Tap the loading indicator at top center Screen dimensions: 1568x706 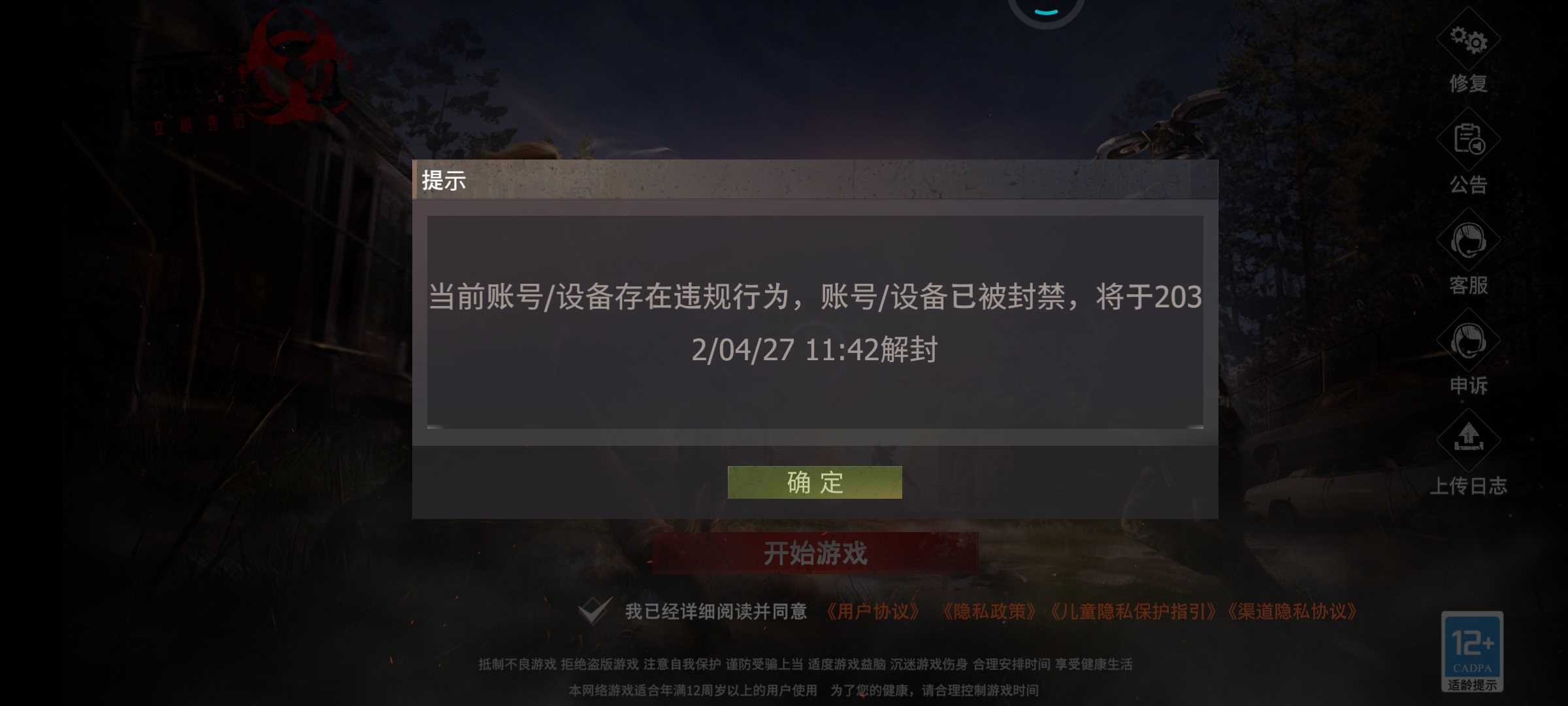click(1046, 11)
